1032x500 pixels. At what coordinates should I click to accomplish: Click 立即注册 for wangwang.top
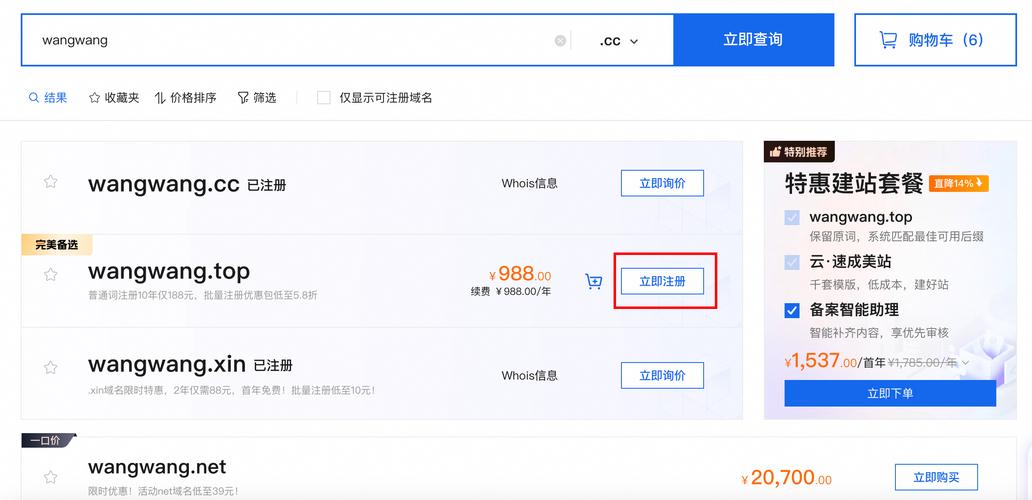tap(662, 281)
